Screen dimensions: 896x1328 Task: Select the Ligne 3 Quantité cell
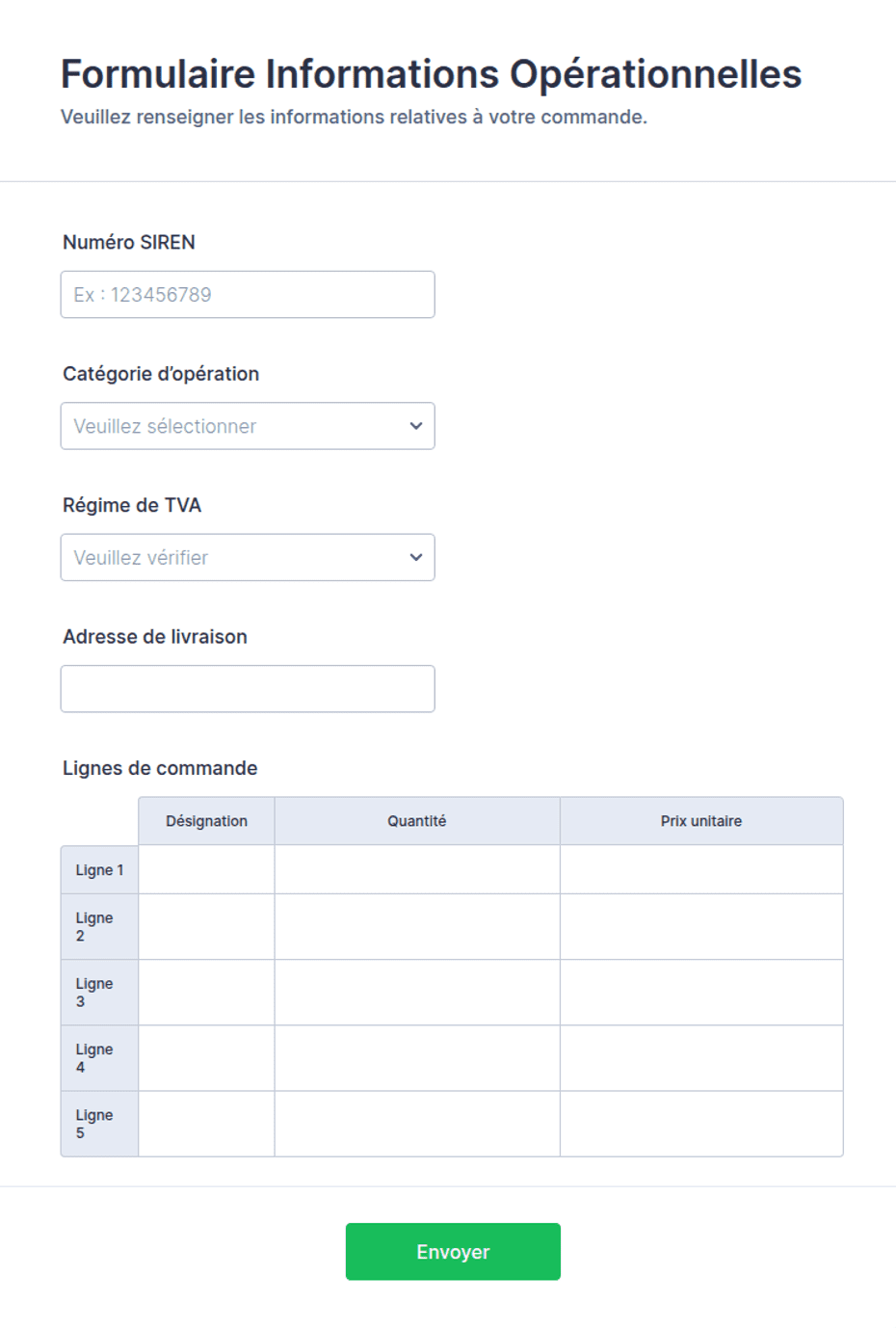(x=417, y=992)
